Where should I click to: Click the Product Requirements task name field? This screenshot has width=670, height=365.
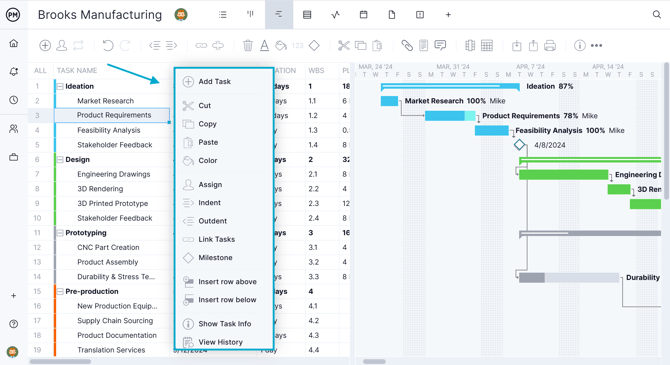pos(113,115)
